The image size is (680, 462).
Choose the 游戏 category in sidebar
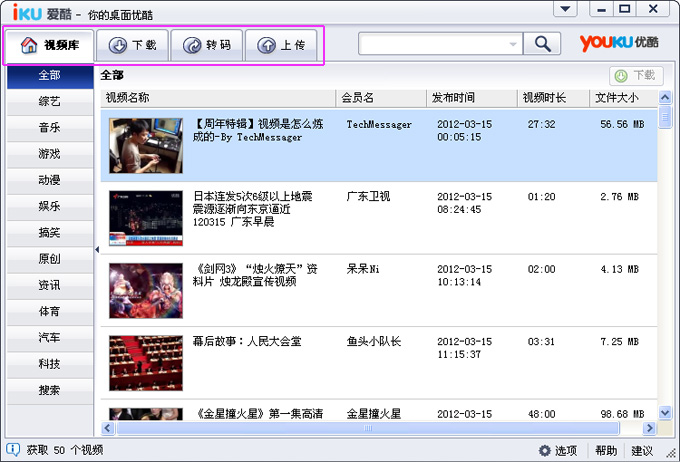point(49,154)
